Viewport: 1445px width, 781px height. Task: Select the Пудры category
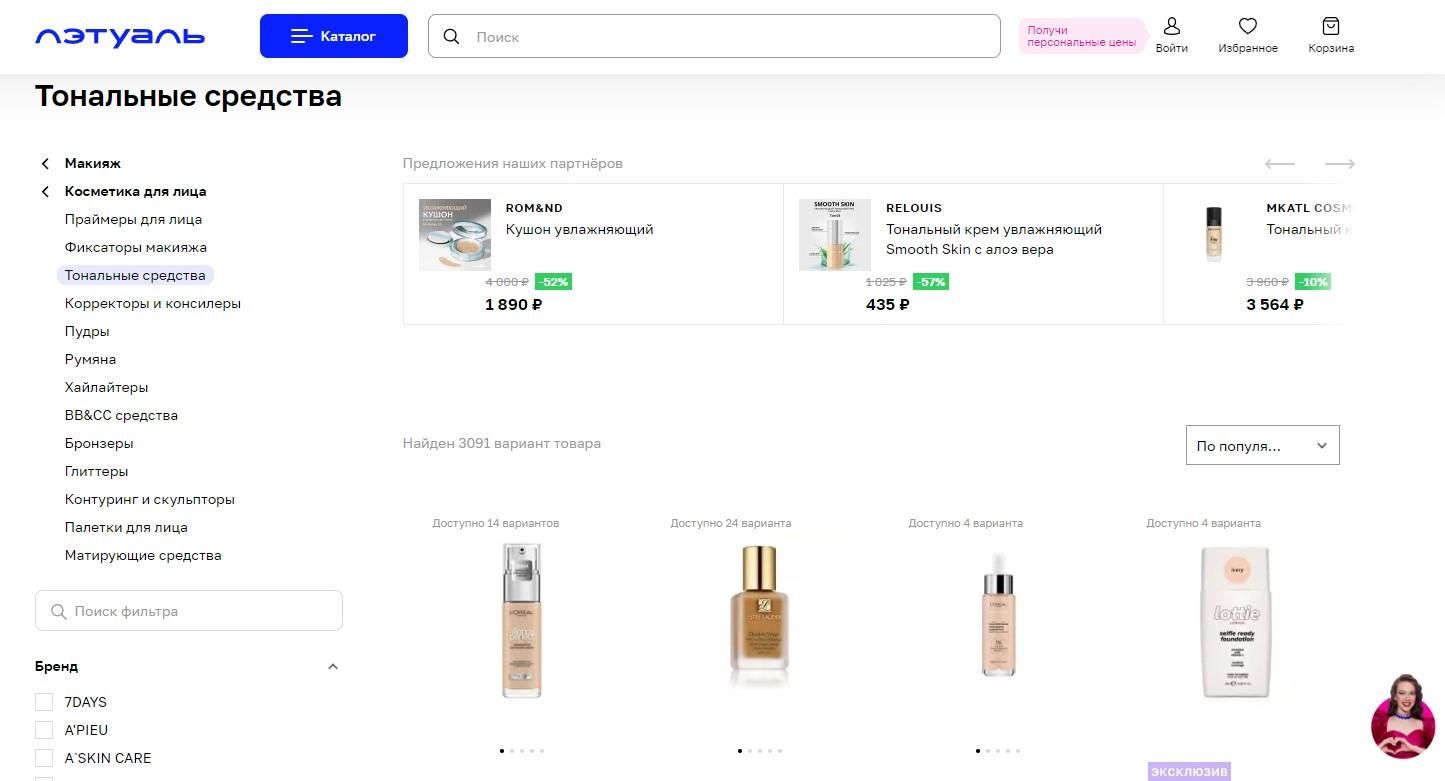click(x=87, y=331)
